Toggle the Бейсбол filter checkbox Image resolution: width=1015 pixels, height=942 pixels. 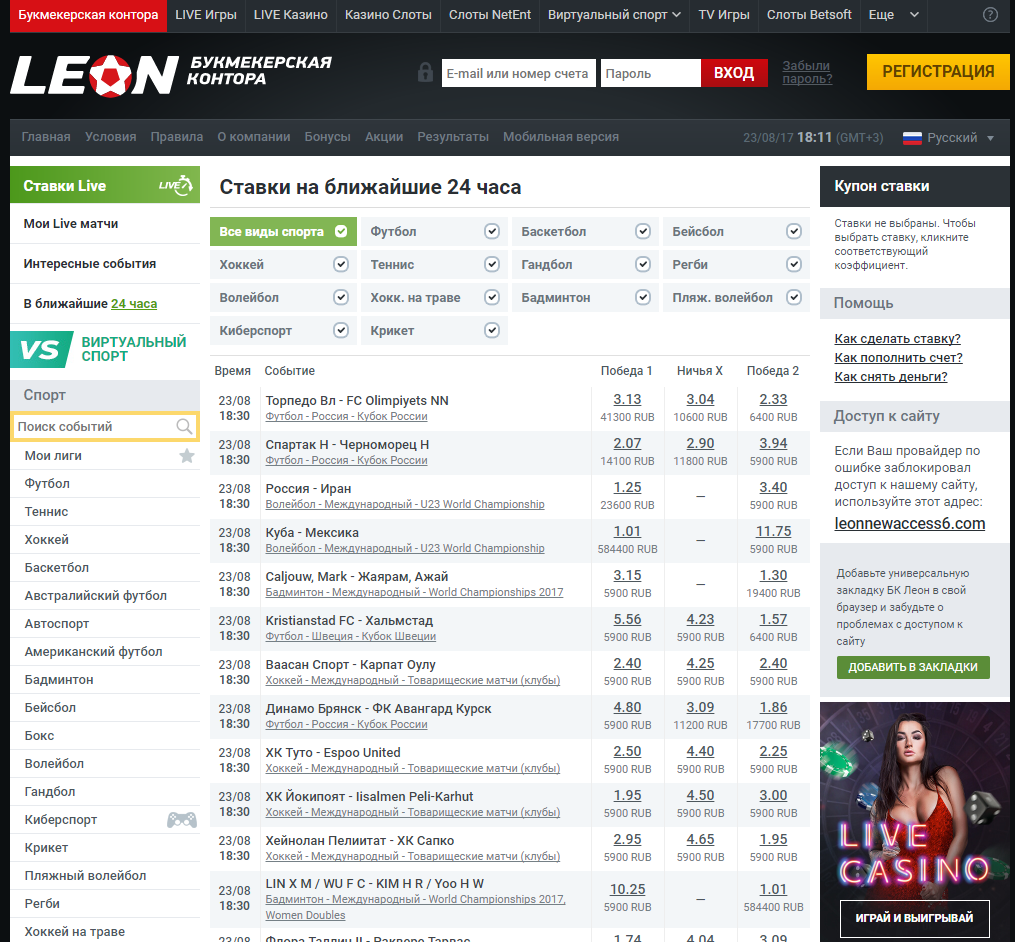click(x=794, y=231)
